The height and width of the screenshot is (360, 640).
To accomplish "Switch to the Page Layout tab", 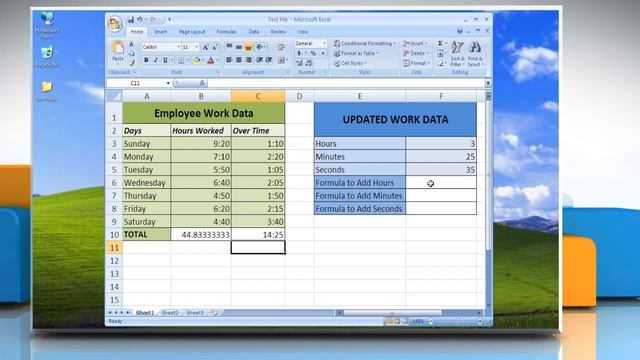I will pos(192,31).
